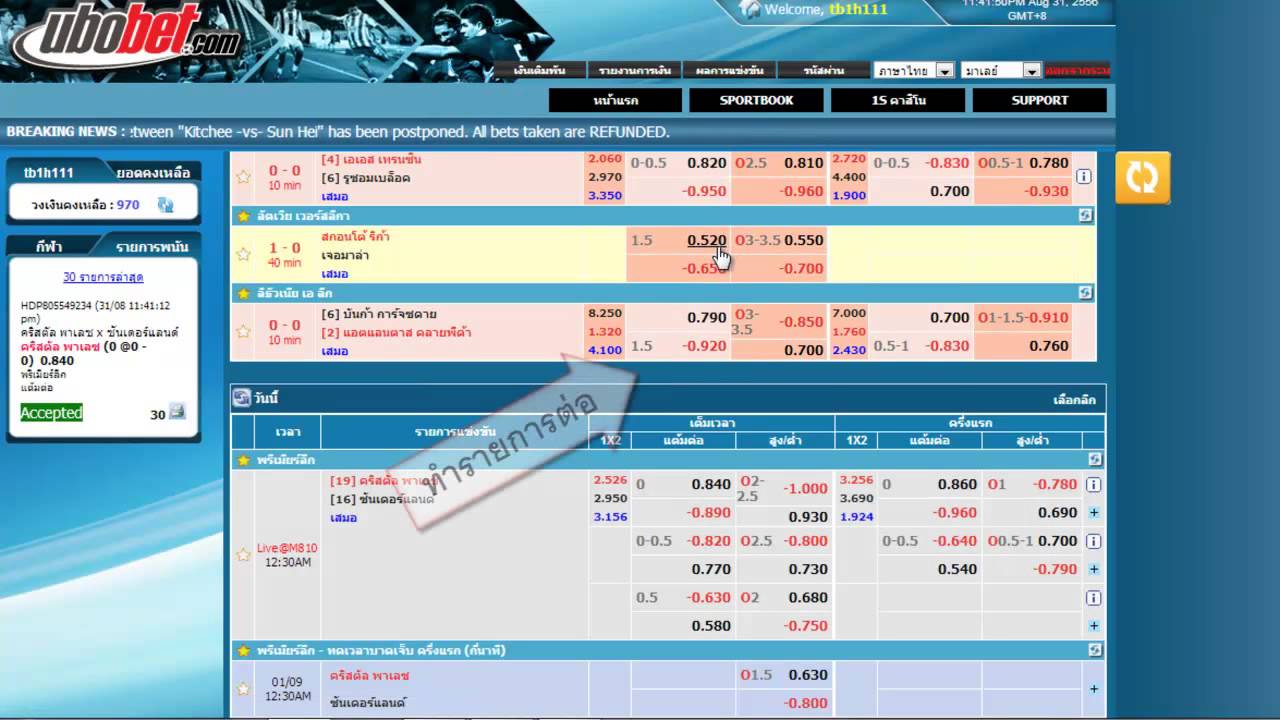This screenshot has width=1280, height=720.
Task: Favorite the Live@M810 12:30AM match
Action: (243, 554)
